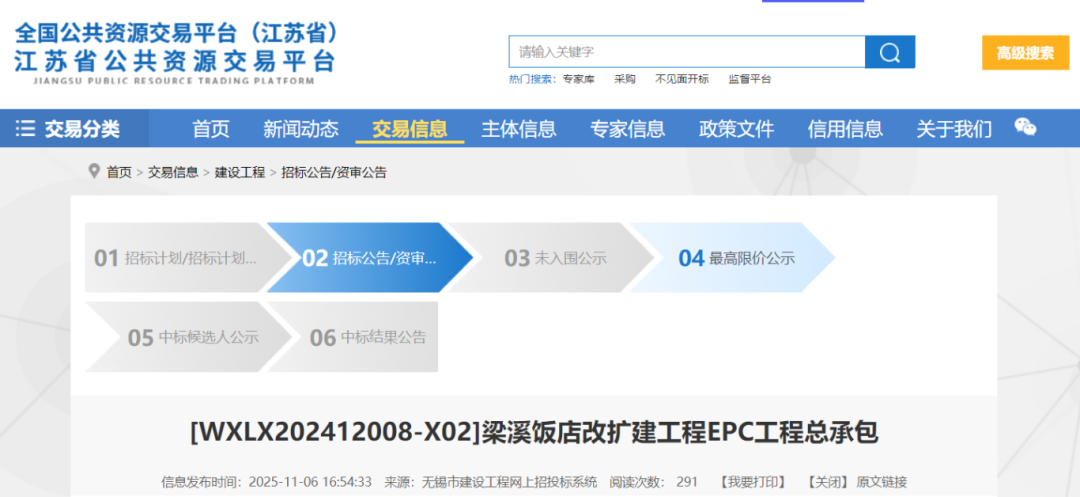Click the Jiangsu platform logo
This screenshot has height=497, width=1080.
[x=177, y=53]
